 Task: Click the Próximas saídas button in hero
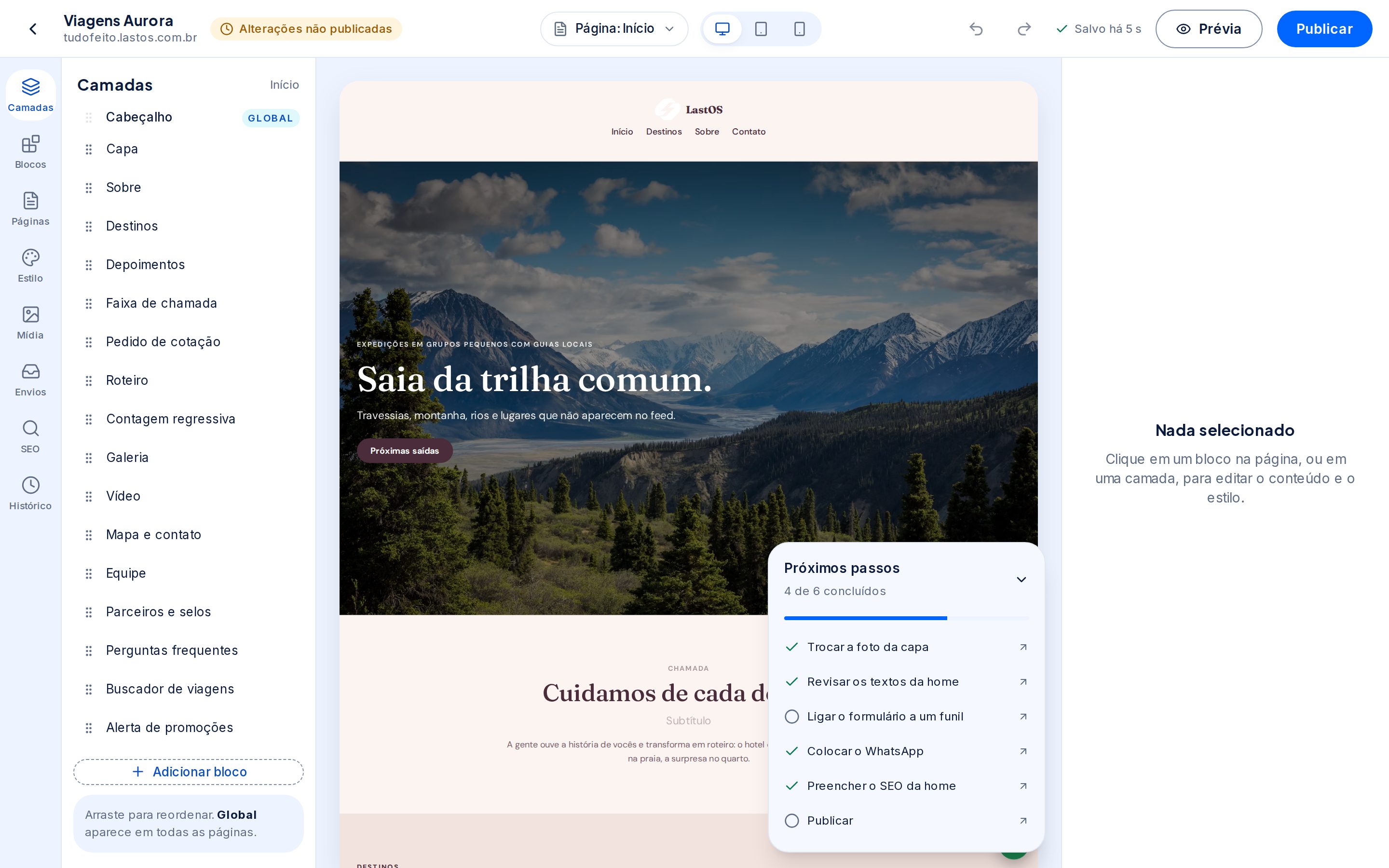405,451
